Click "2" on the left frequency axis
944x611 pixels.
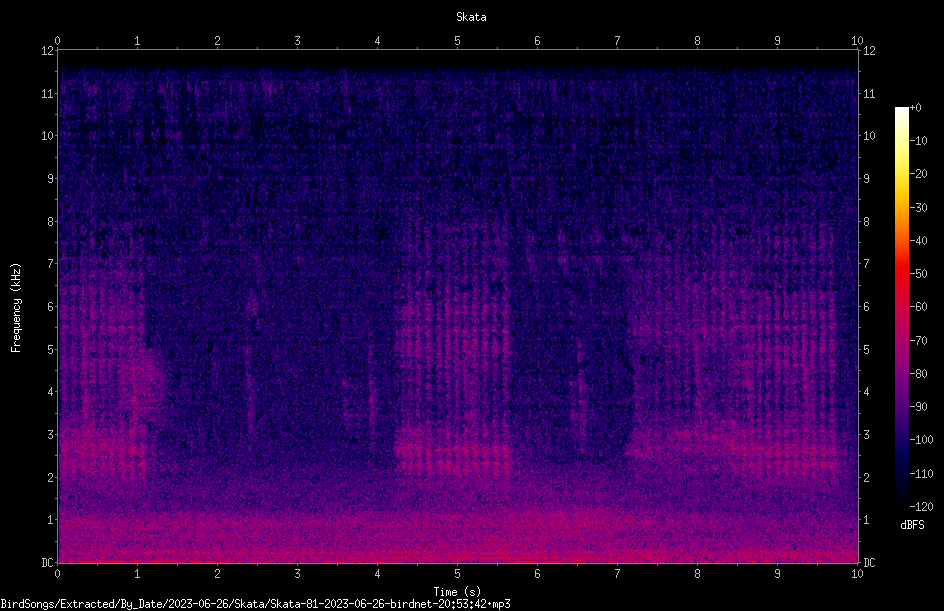click(51, 477)
